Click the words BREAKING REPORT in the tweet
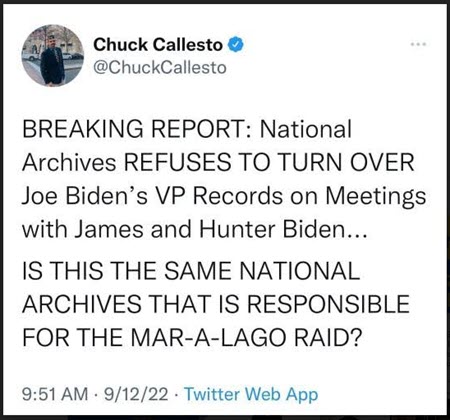The width and height of the screenshot is (450, 420). (137, 129)
